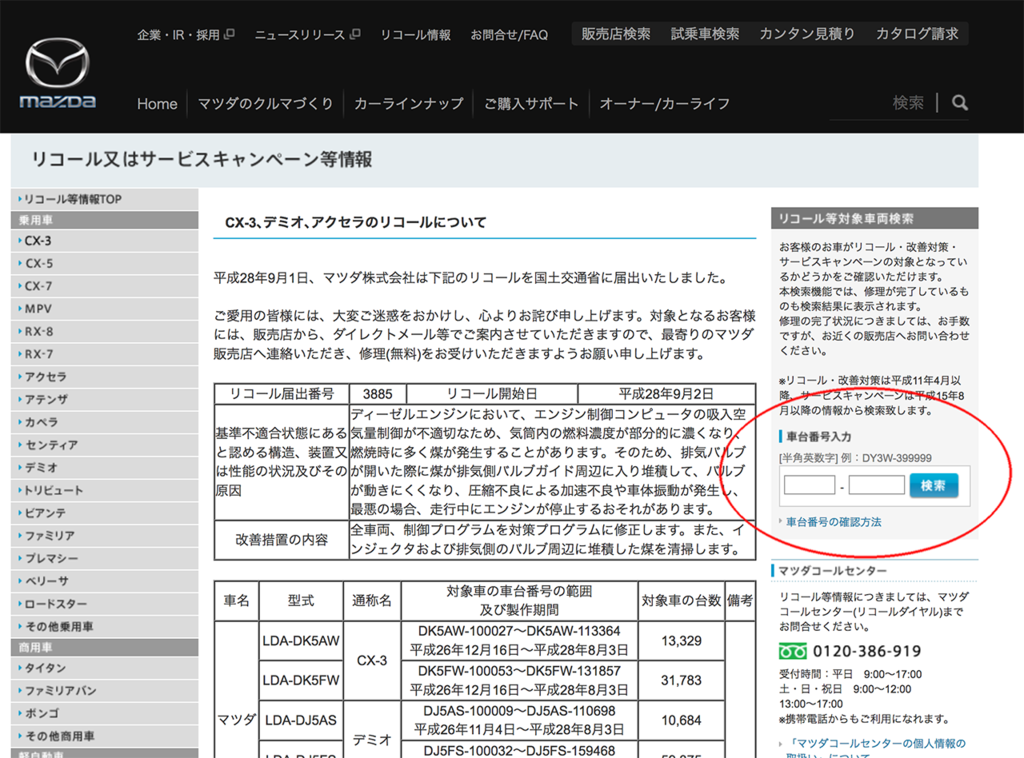Open 企業・IR・採用 link
The image size is (1024, 758).
[178, 35]
